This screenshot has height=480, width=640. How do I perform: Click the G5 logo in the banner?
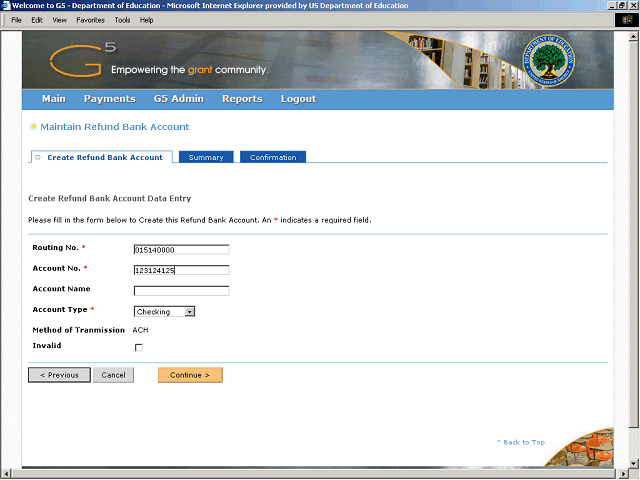[82, 60]
